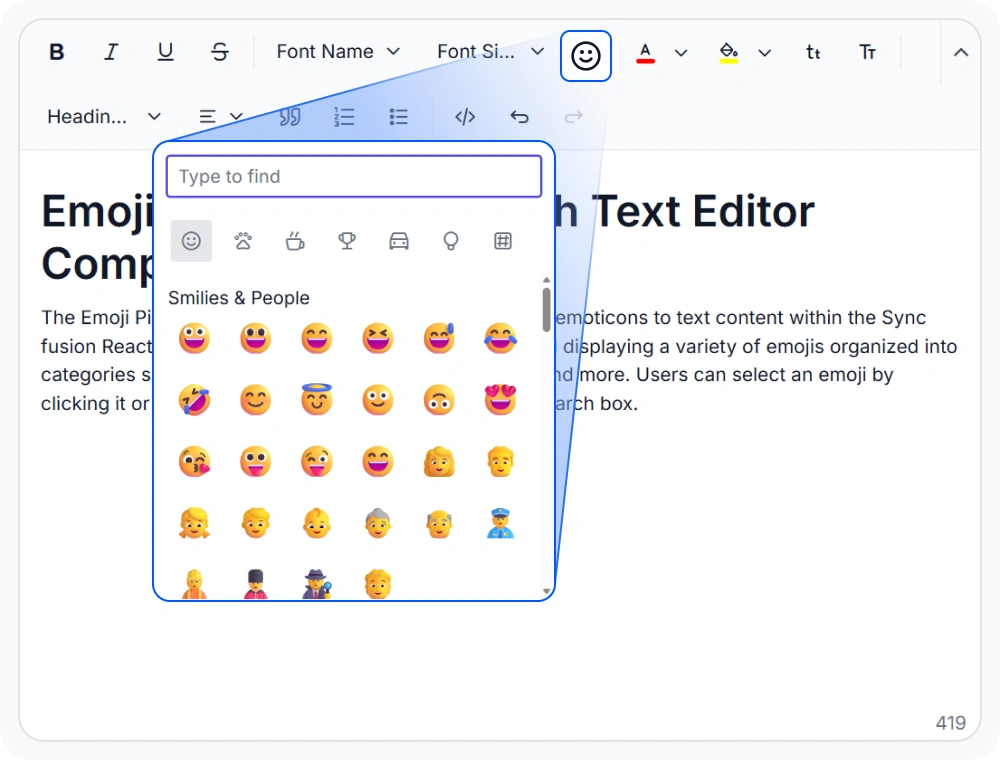Insert the grinning face with sweat emoji
This screenshot has width=1000, height=760.
pos(439,339)
